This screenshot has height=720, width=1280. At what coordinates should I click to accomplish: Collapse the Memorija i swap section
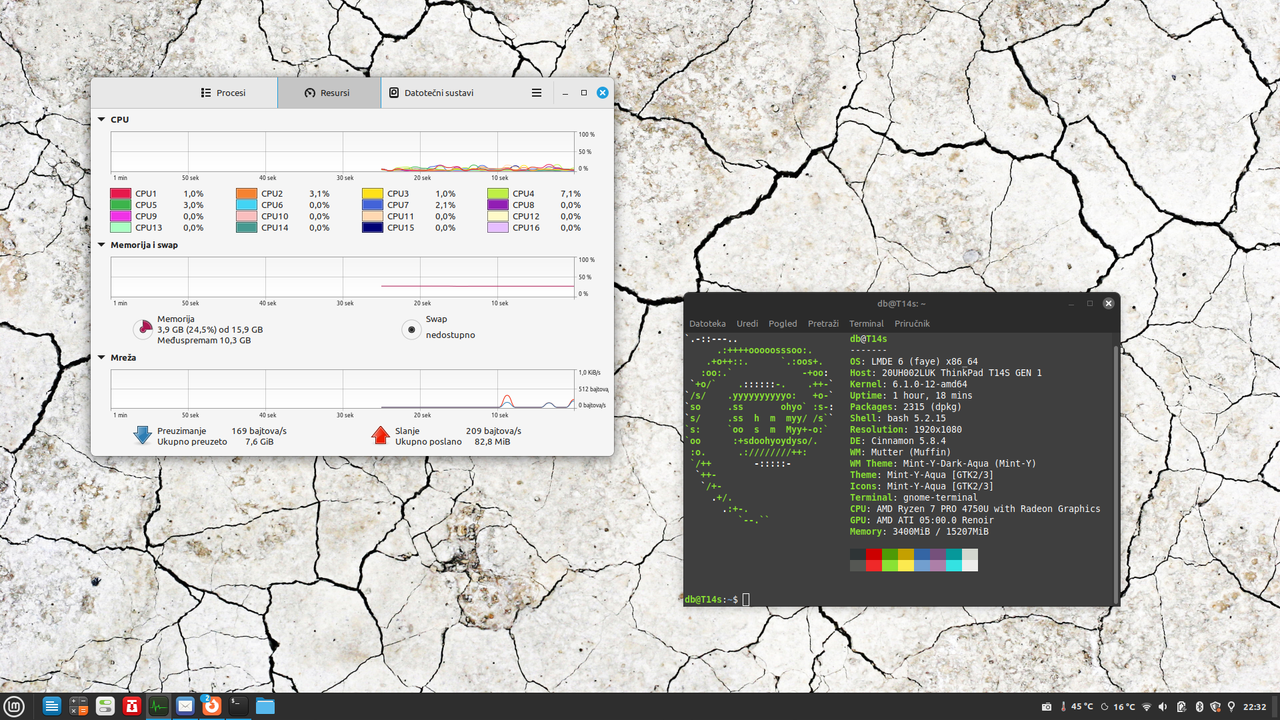(x=101, y=244)
